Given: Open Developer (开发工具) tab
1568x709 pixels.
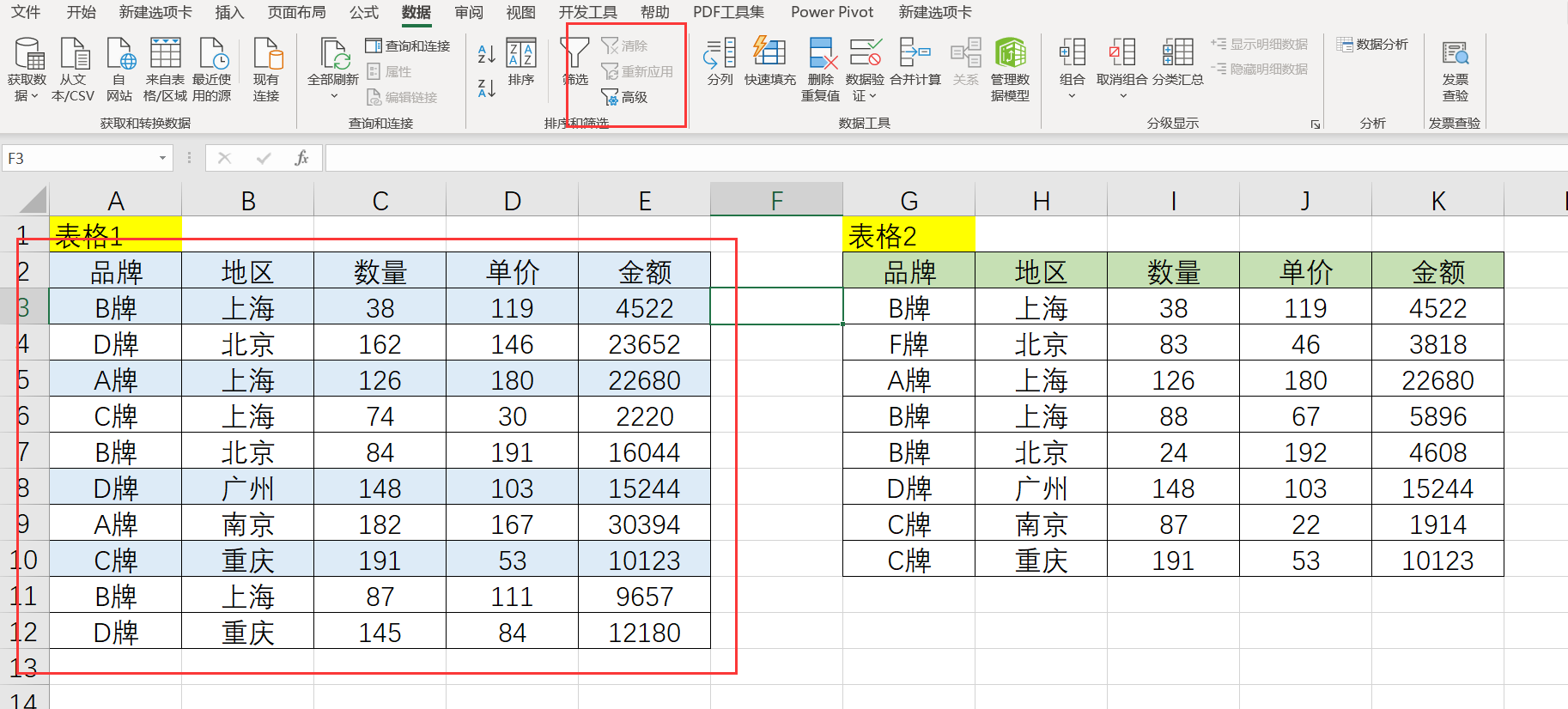Looking at the screenshot, I should tap(588, 12).
